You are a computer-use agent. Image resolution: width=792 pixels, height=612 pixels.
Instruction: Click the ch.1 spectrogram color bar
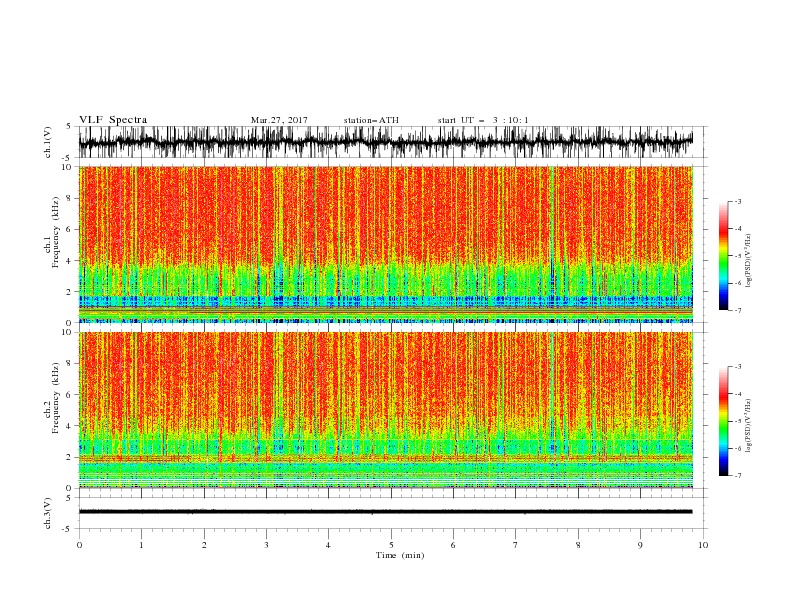[x=724, y=256]
